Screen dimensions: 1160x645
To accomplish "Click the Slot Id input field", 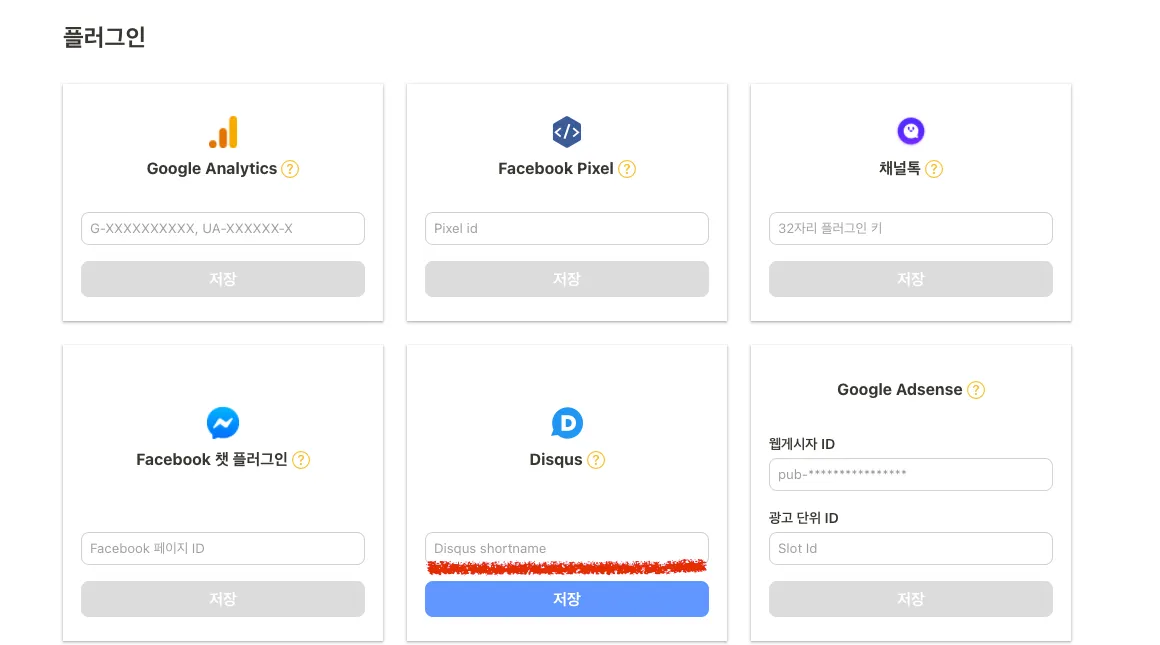I will point(911,548).
